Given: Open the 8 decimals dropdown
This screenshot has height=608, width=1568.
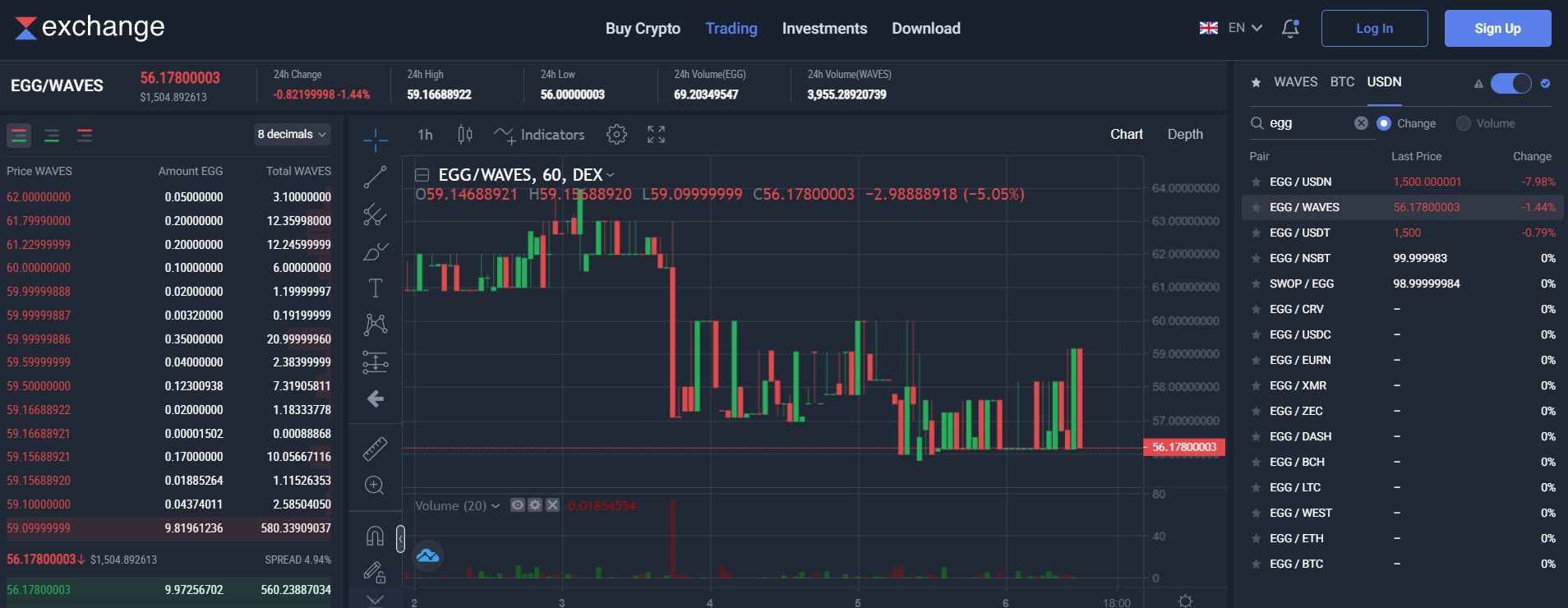Looking at the screenshot, I should coord(292,134).
